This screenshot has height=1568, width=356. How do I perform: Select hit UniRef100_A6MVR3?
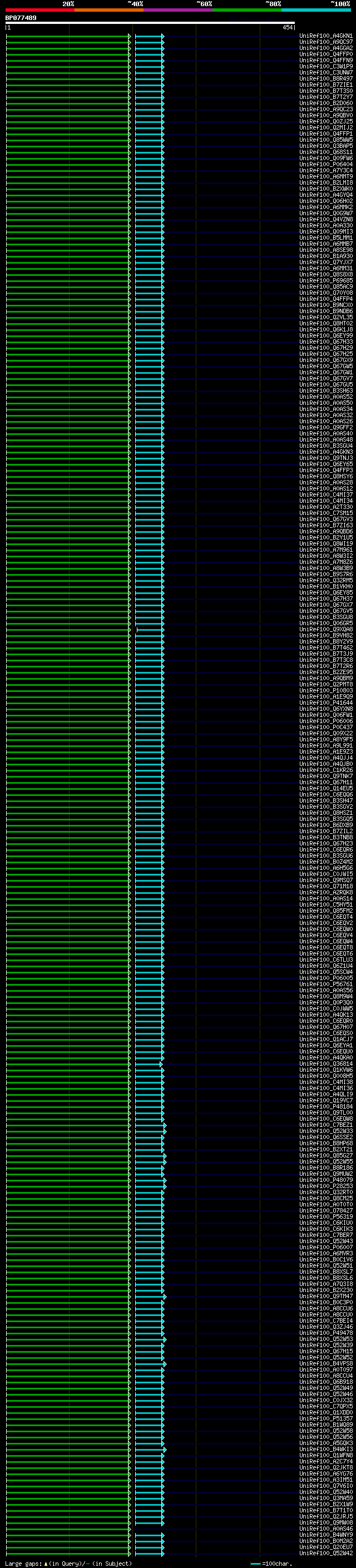click(x=325, y=1253)
